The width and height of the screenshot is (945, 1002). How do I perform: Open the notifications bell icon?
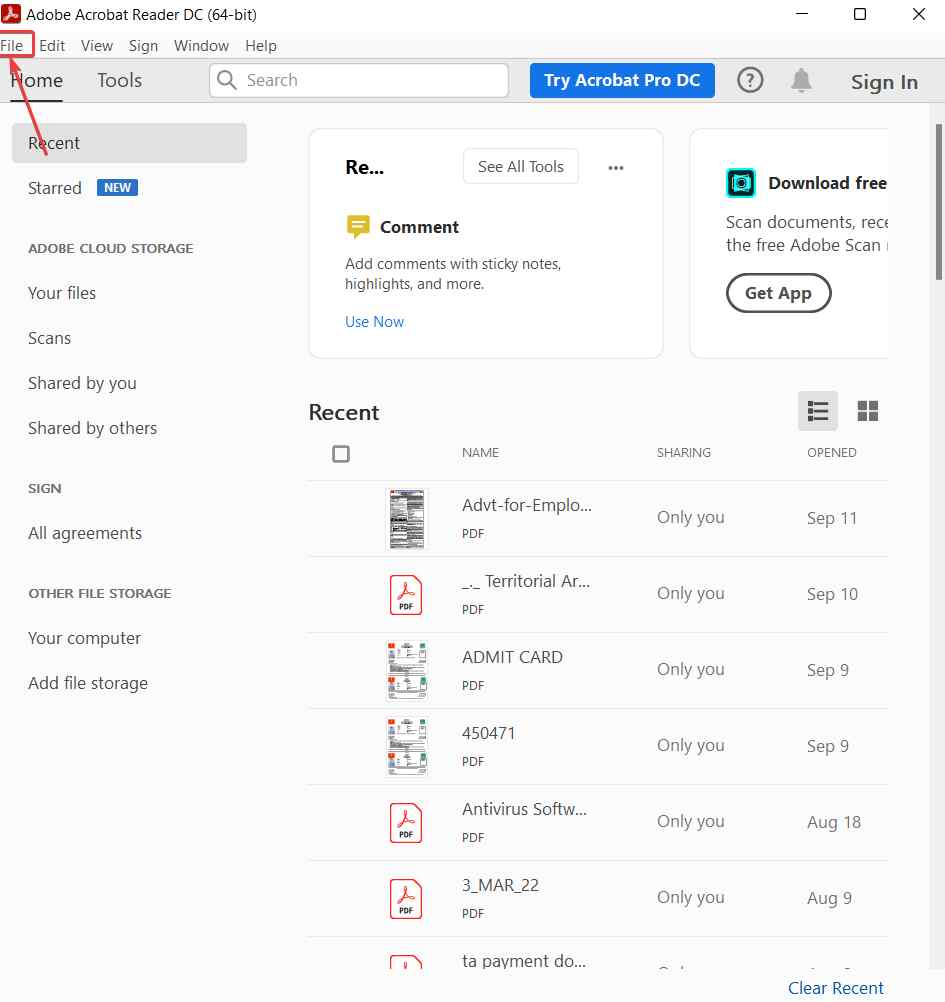coord(801,81)
